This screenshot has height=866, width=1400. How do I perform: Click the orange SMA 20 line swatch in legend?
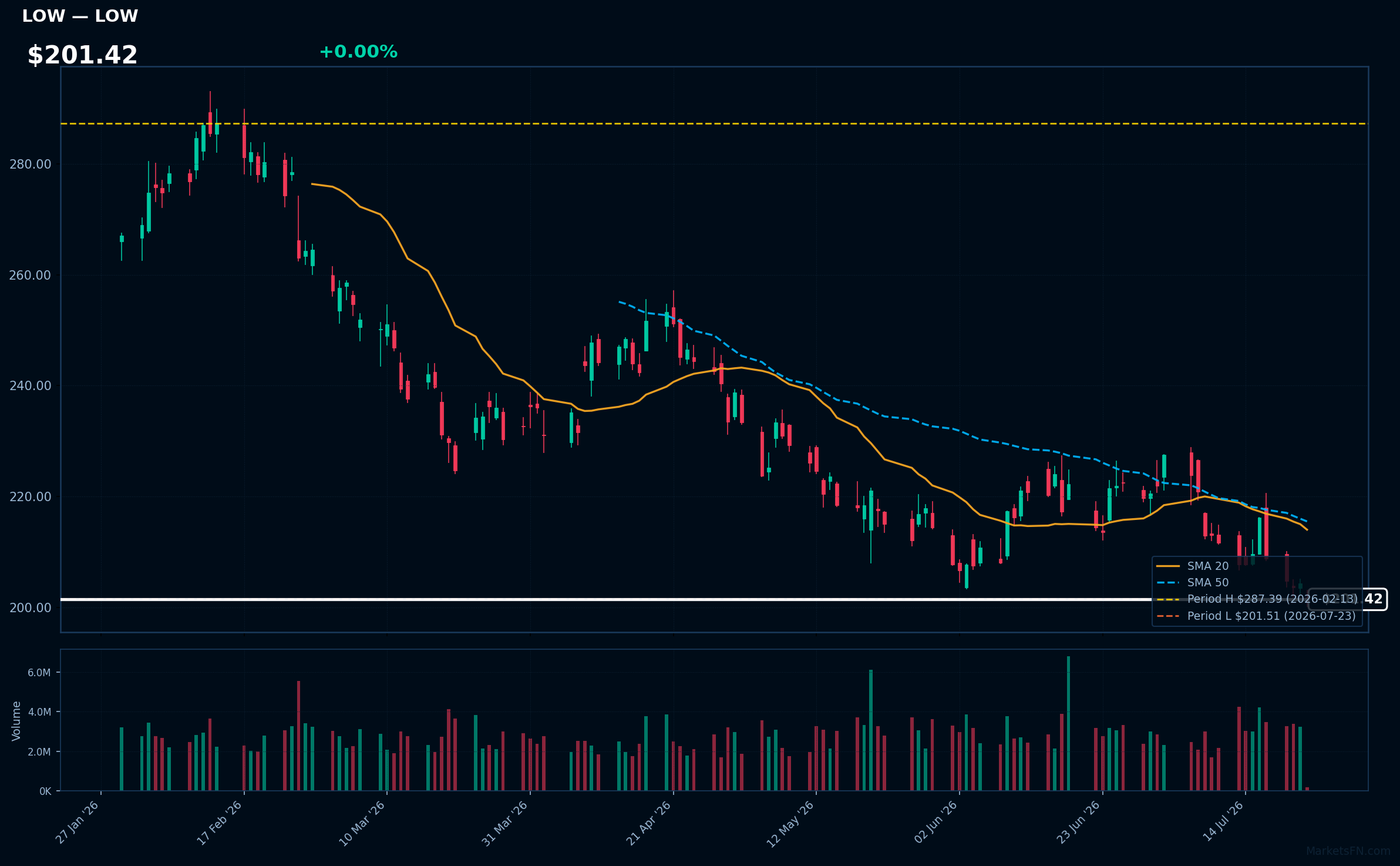1168,566
